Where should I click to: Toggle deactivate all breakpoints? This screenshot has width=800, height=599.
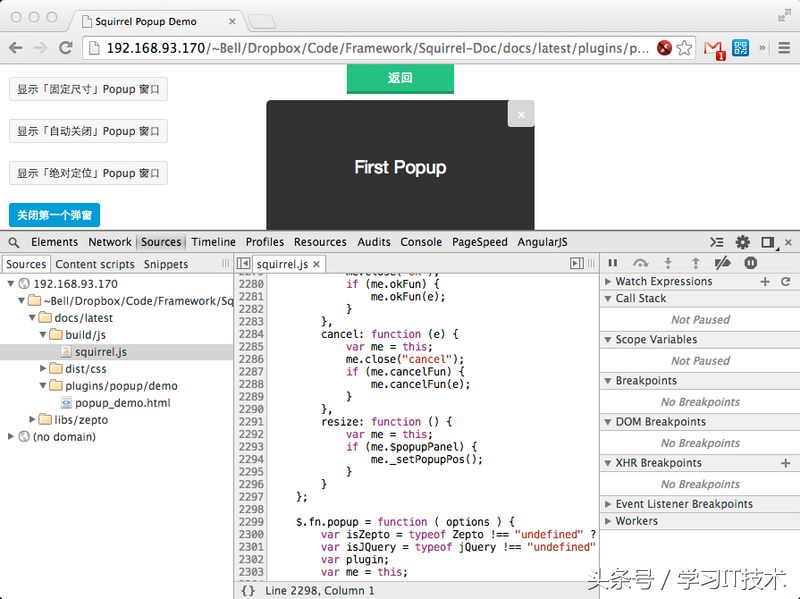click(722, 263)
